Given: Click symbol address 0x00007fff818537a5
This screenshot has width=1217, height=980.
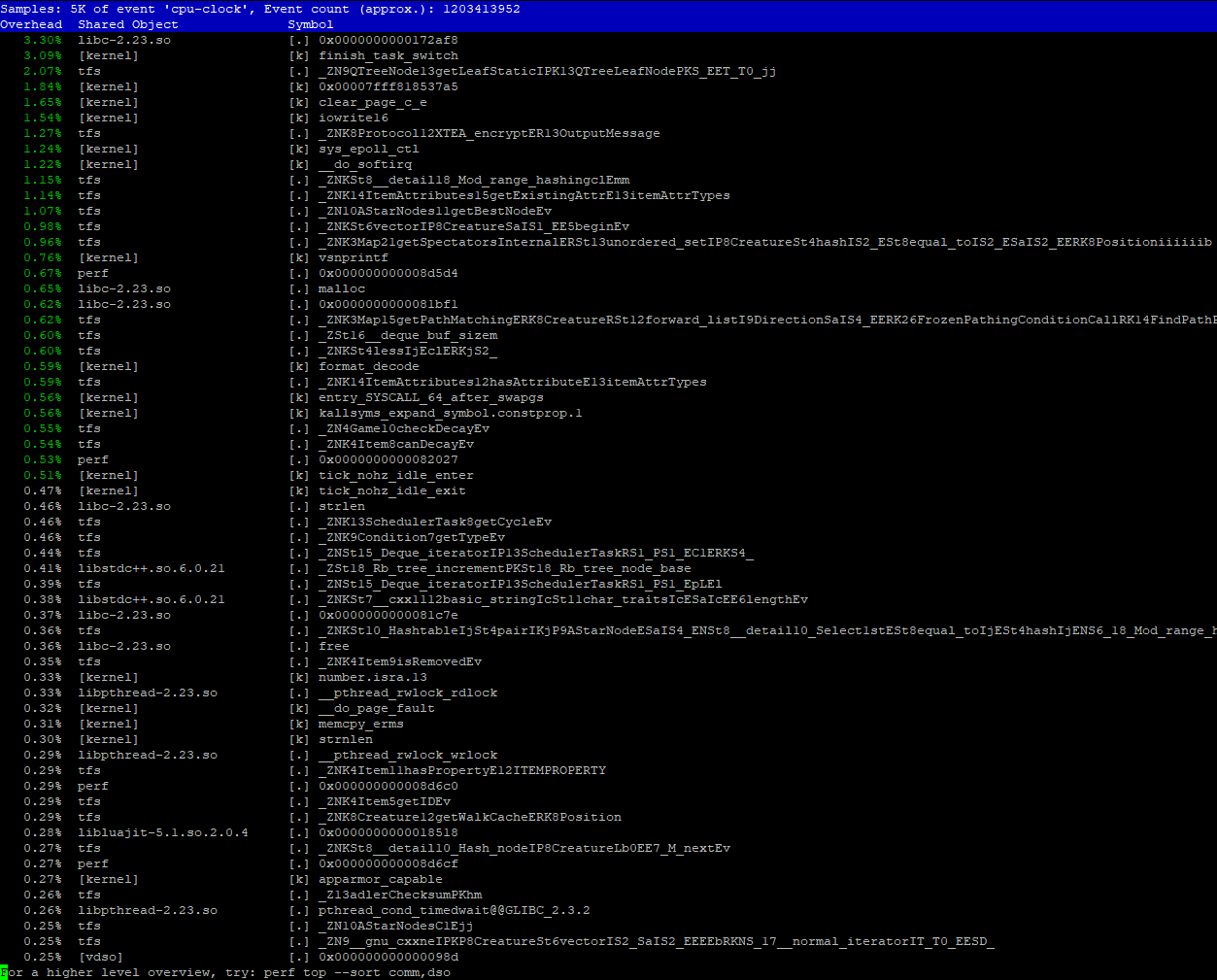Looking at the screenshot, I should coord(389,86).
